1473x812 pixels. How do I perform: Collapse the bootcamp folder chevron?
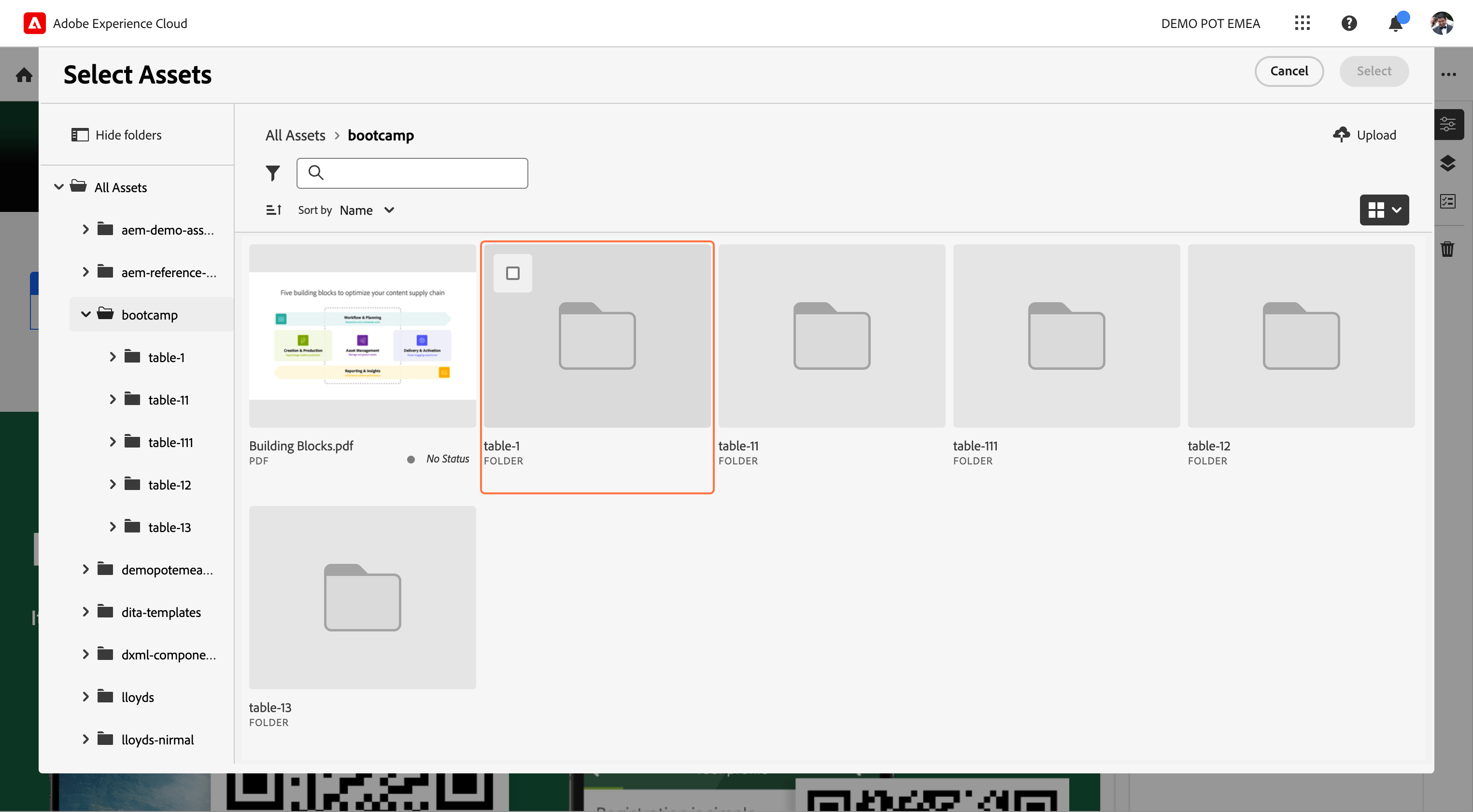point(86,314)
